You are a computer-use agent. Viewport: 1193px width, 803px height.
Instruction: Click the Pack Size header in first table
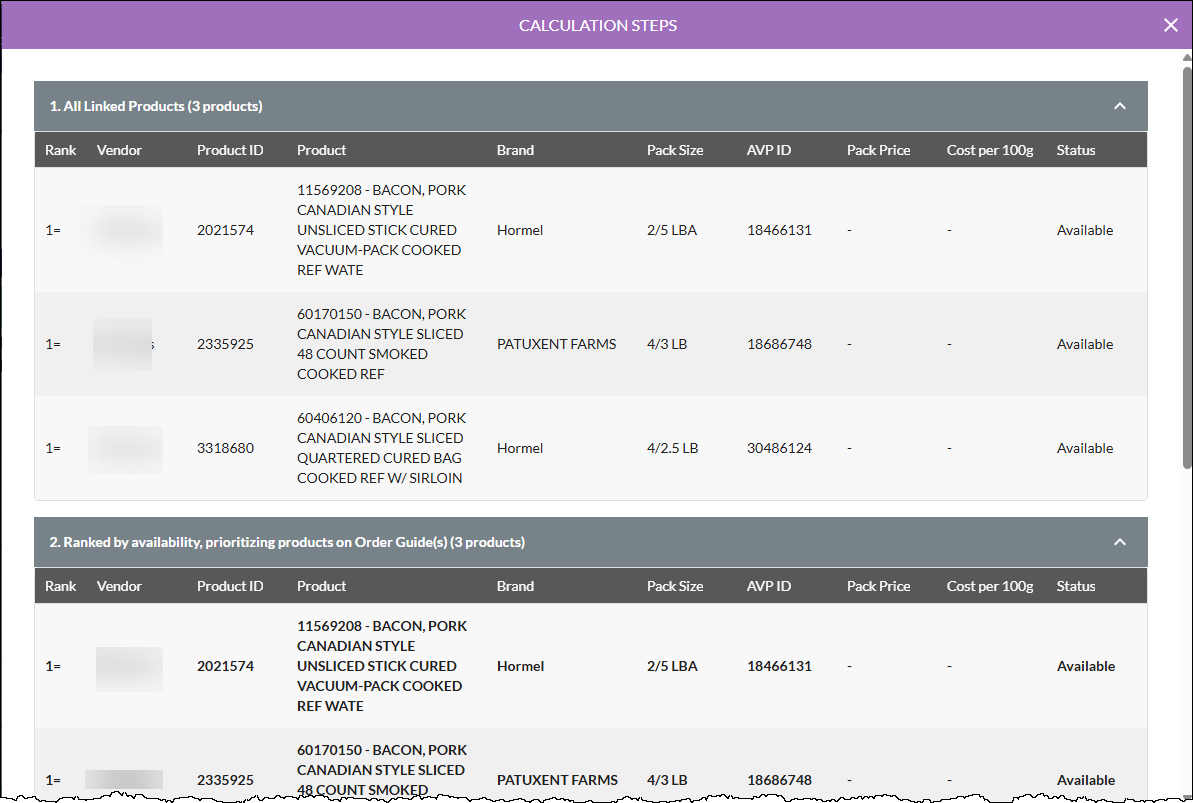click(x=674, y=150)
